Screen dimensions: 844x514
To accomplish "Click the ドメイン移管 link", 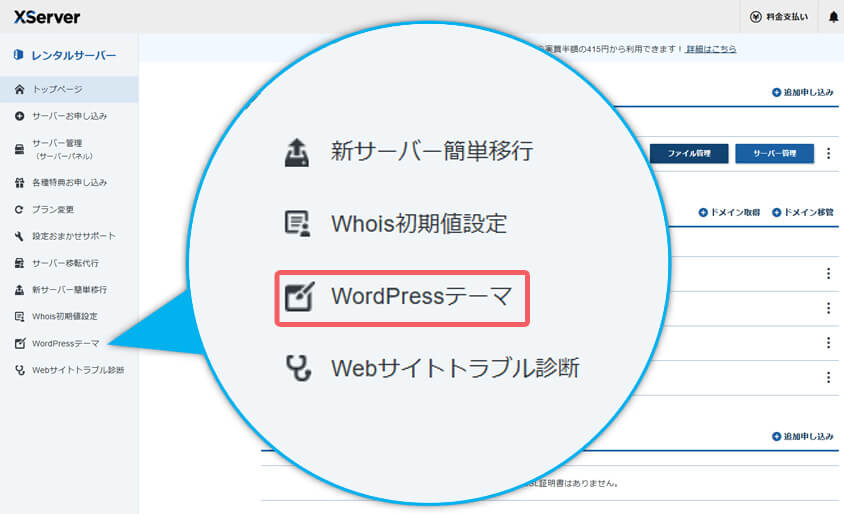I will (x=803, y=213).
